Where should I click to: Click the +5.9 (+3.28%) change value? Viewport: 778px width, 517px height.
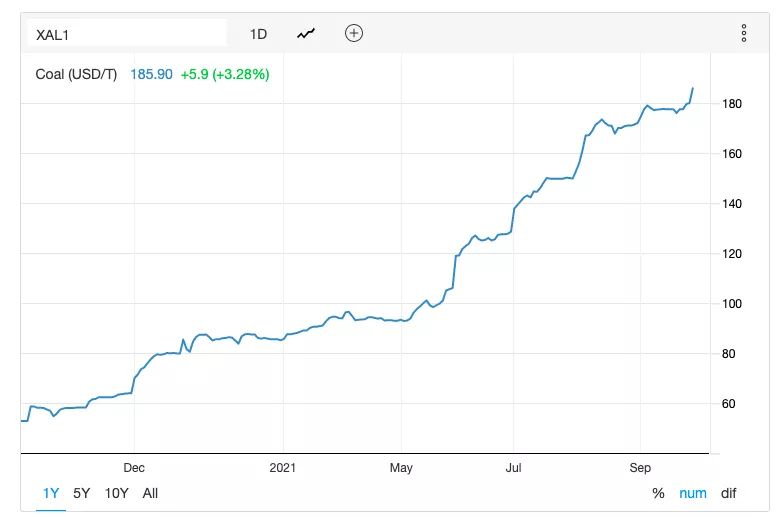pyautogui.click(x=225, y=74)
